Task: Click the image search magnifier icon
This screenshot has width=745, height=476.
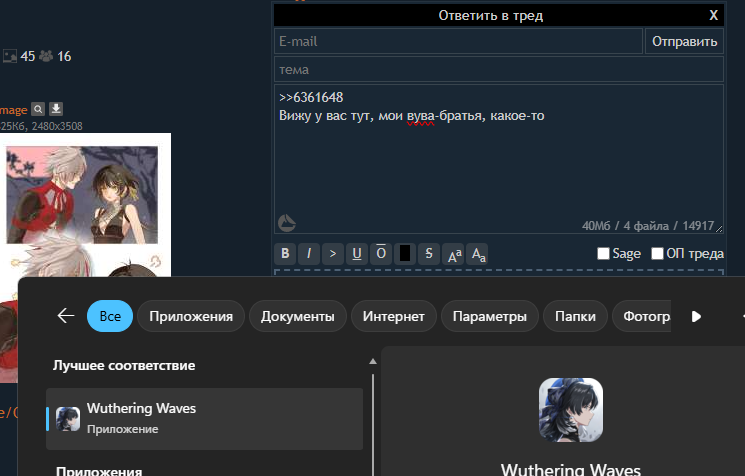Action: (38, 109)
